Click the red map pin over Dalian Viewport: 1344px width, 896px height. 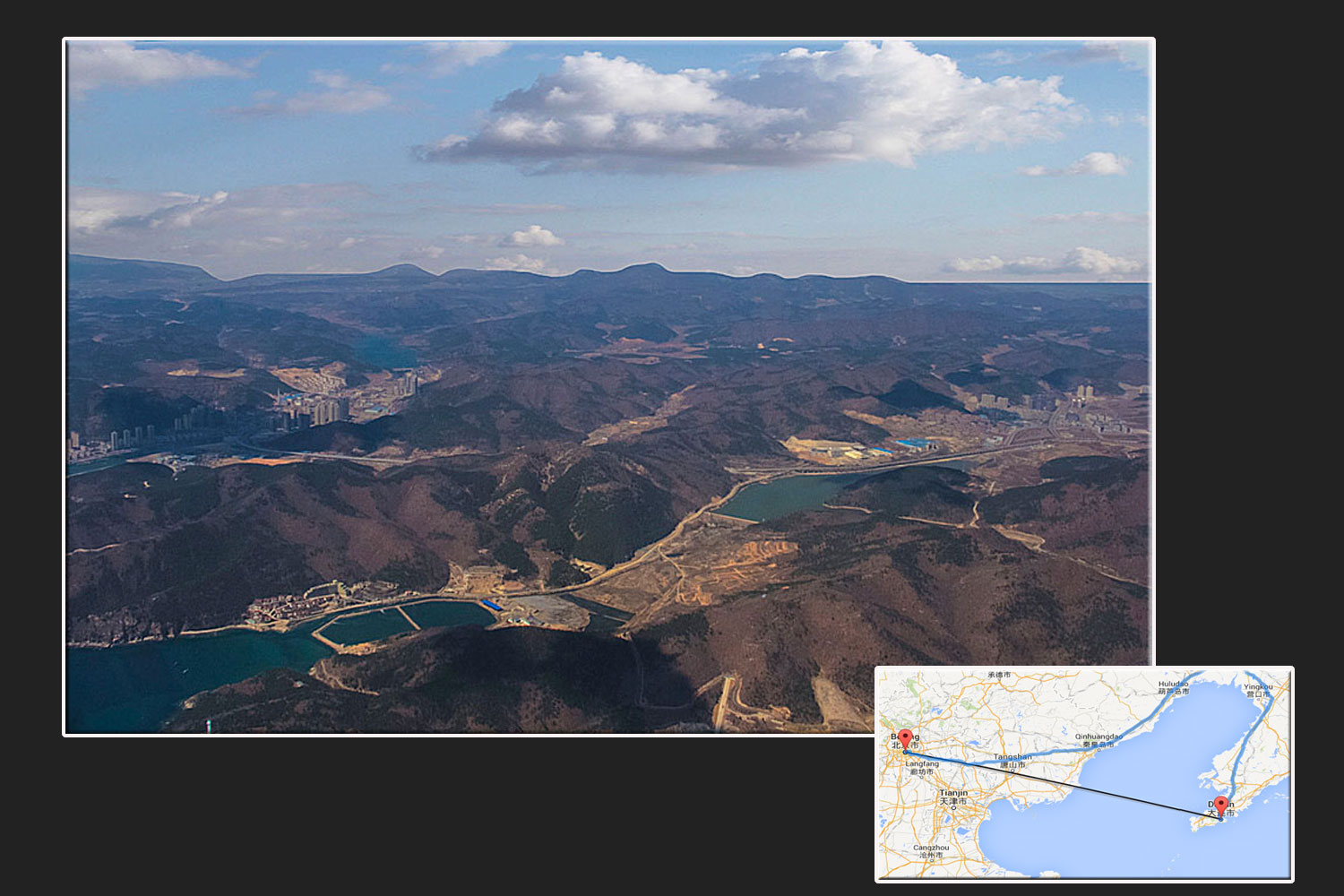1220,806
